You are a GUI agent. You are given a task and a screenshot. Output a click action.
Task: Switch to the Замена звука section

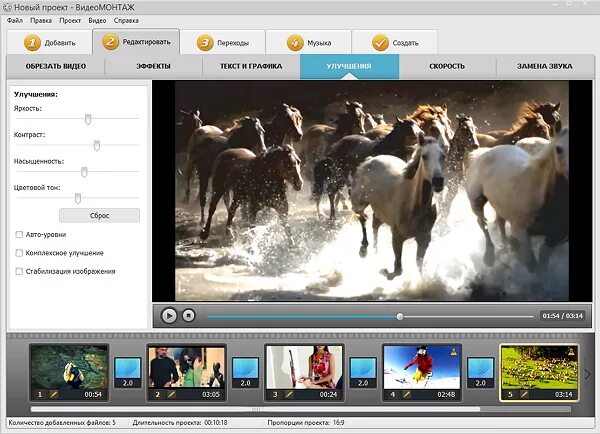click(x=545, y=66)
